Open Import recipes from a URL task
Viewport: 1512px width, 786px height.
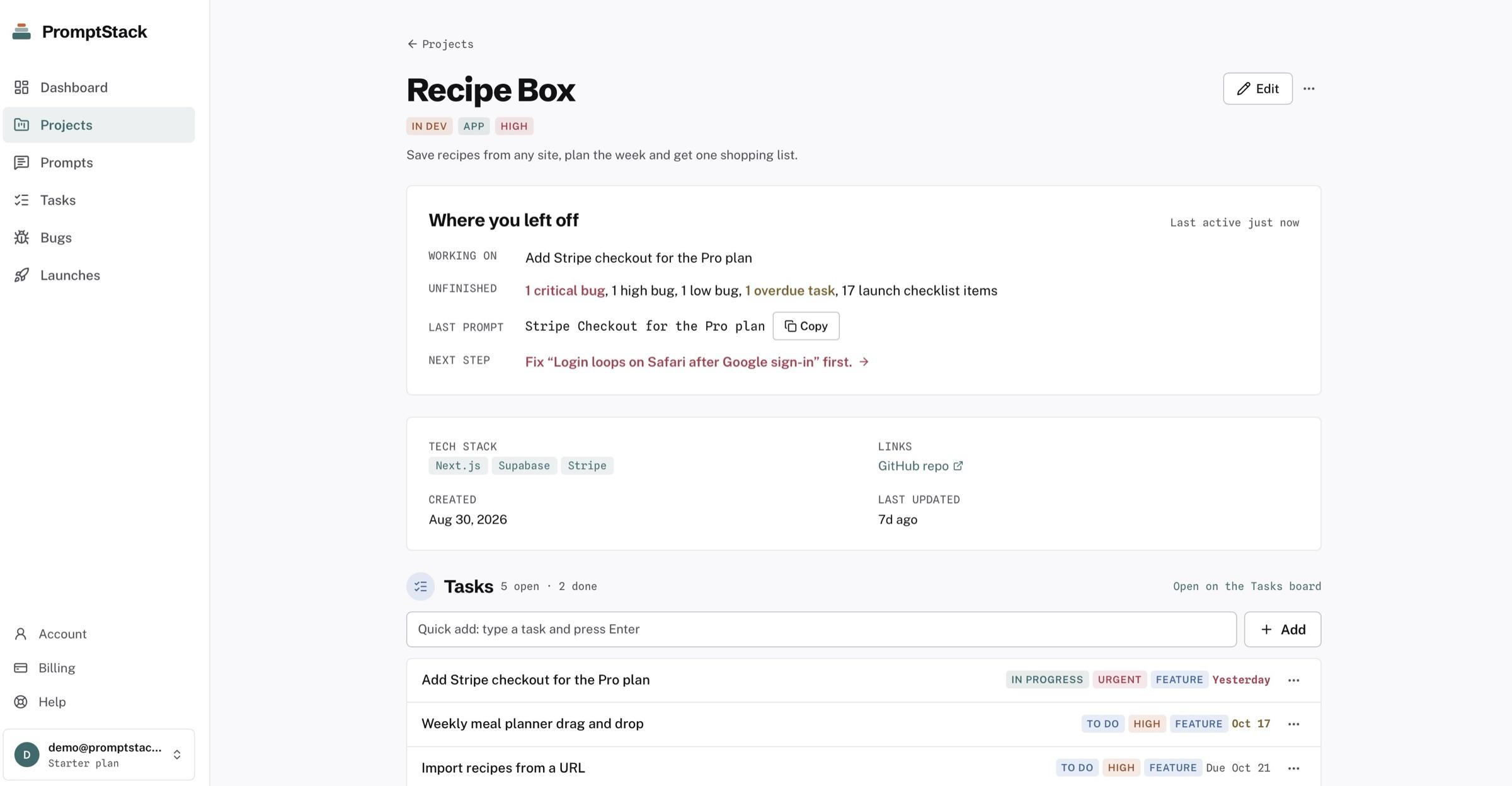tap(503, 768)
